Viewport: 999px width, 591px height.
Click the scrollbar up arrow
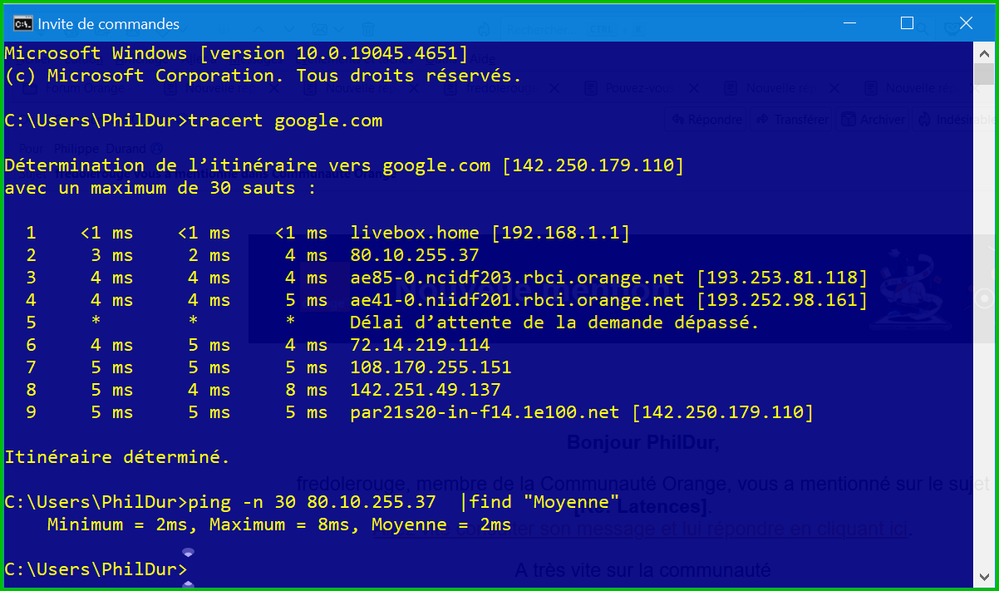click(984, 51)
